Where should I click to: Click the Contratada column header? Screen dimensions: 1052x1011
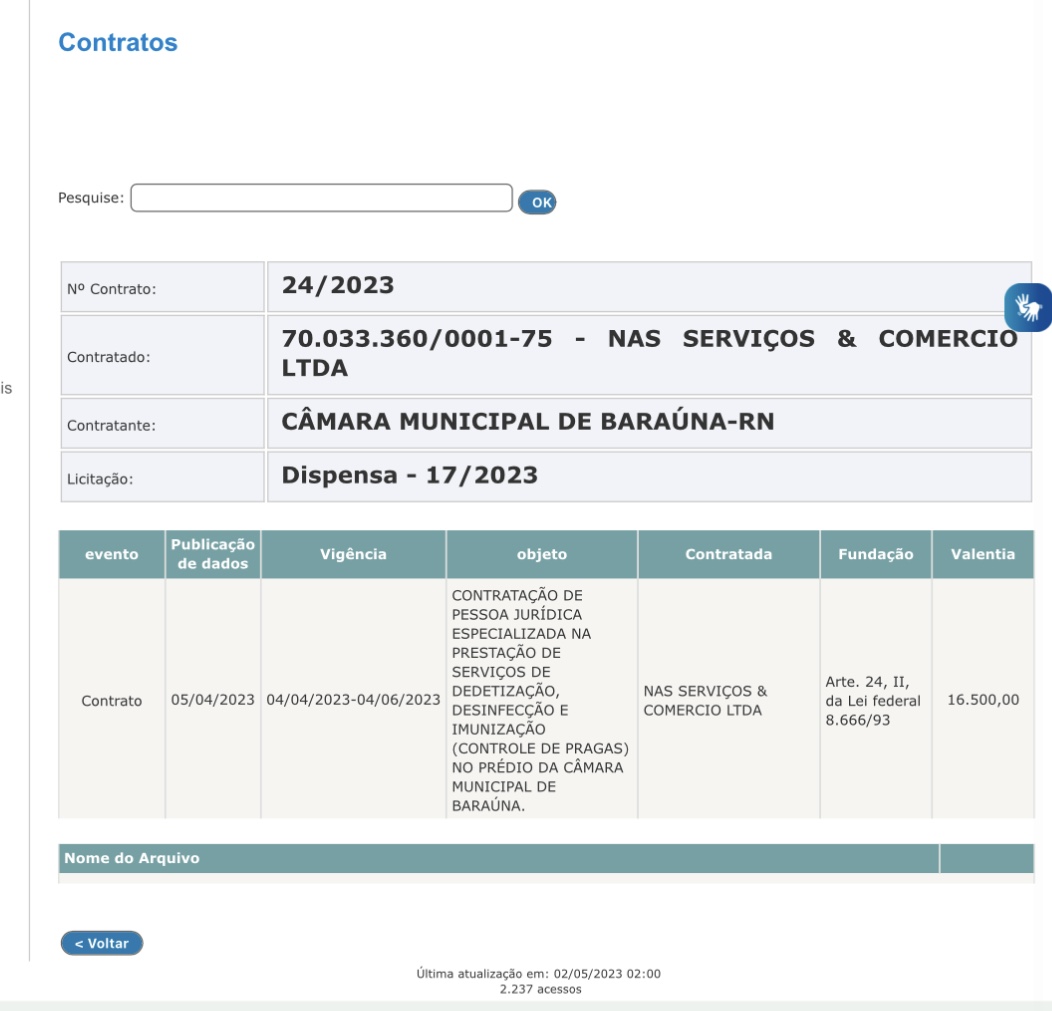[x=729, y=554]
